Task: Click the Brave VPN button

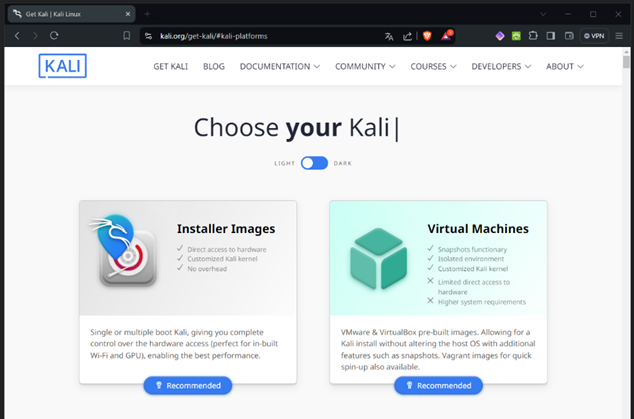Action: tap(594, 35)
